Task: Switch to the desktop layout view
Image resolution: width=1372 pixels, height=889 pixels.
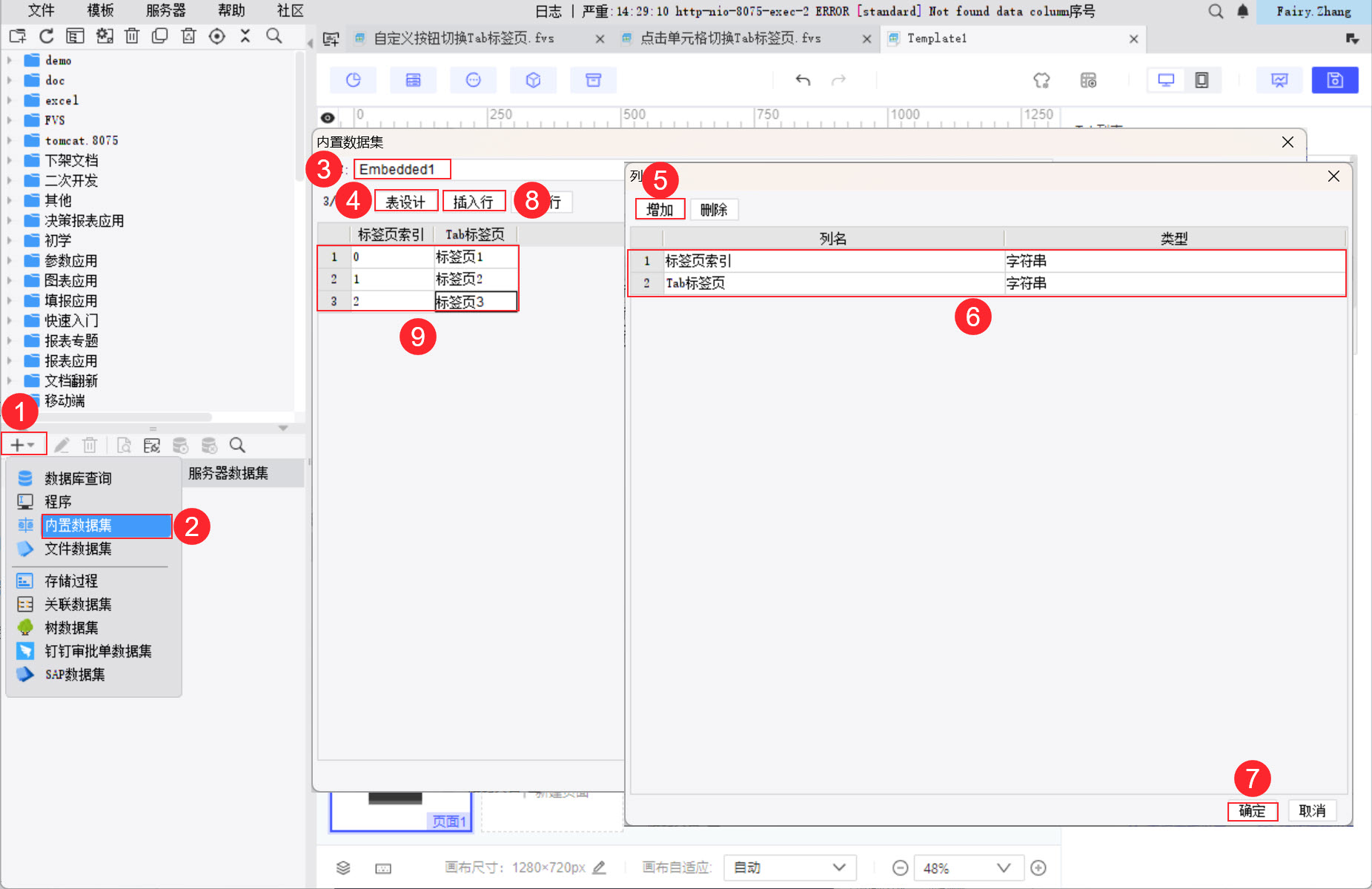Action: point(1166,80)
